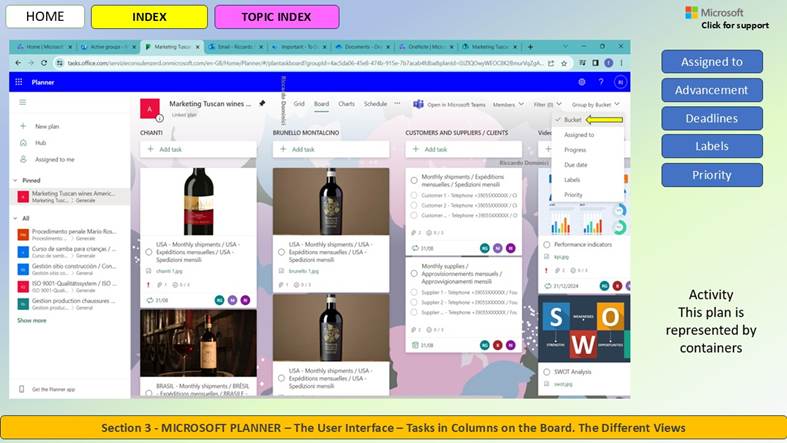Check off Customer 2 checklist item
The height and width of the screenshot is (443, 787).
point(414,205)
